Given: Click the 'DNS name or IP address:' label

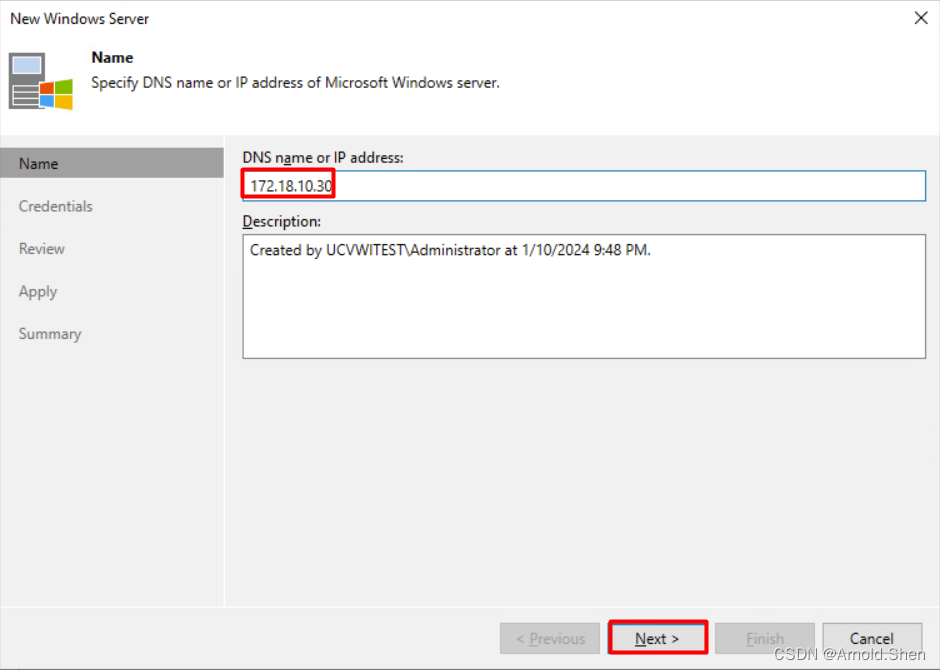Looking at the screenshot, I should tap(323, 158).
